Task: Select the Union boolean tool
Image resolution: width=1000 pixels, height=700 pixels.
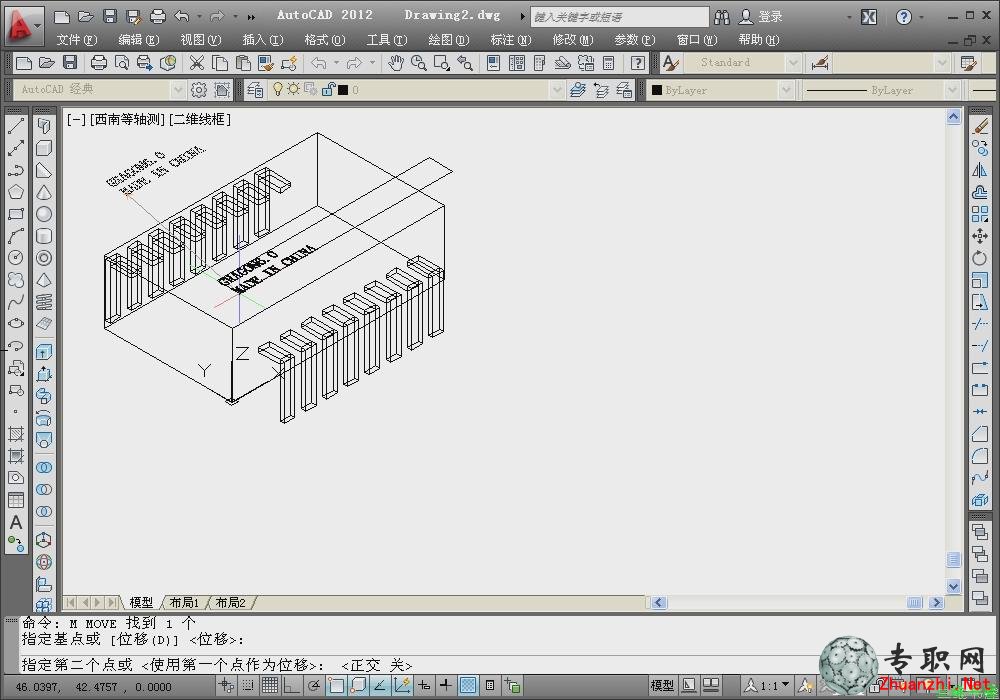Action: pos(44,467)
